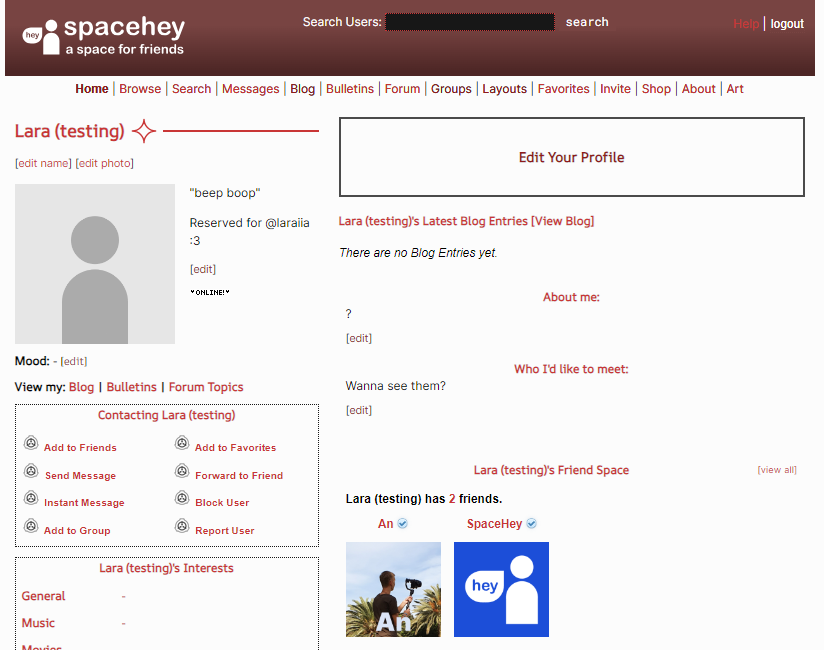Click the Edit Your Profile button

pos(572,157)
